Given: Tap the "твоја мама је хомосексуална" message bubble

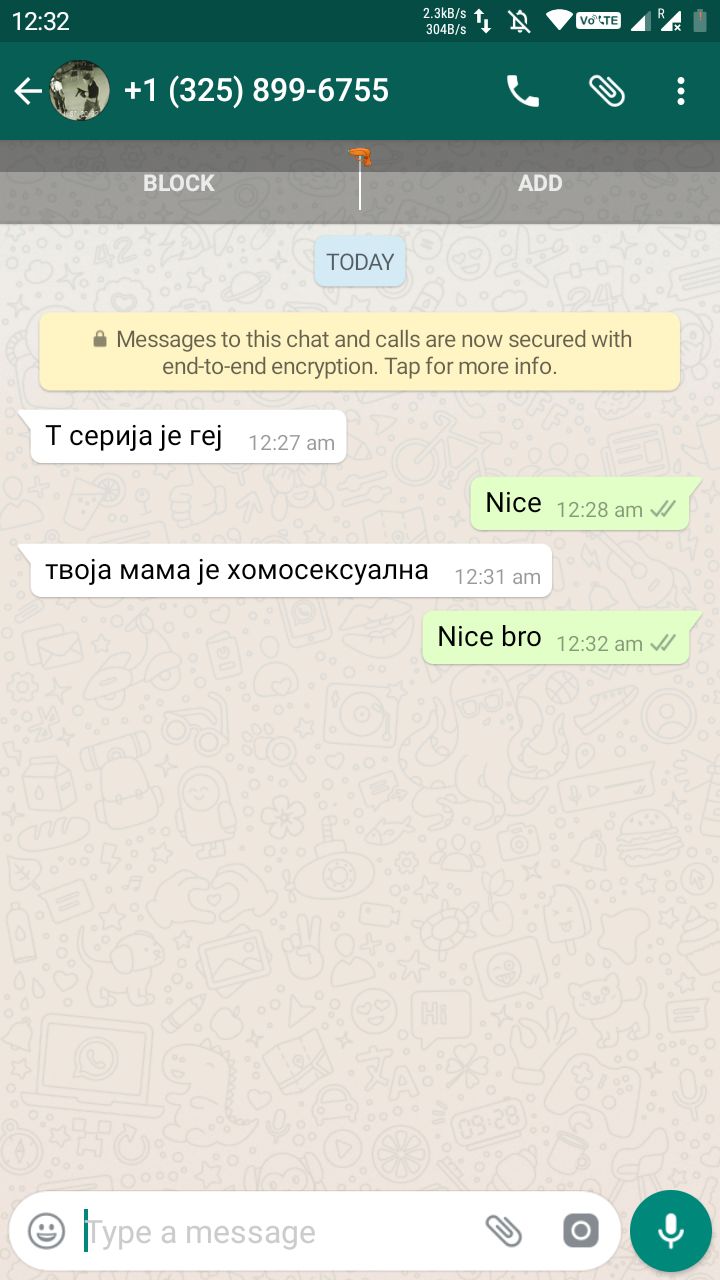Looking at the screenshot, I should tap(292, 571).
